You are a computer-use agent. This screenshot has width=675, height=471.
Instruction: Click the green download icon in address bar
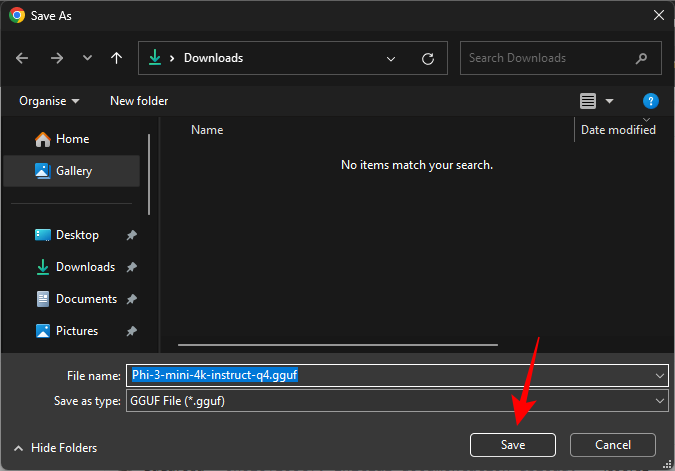tap(155, 58)
